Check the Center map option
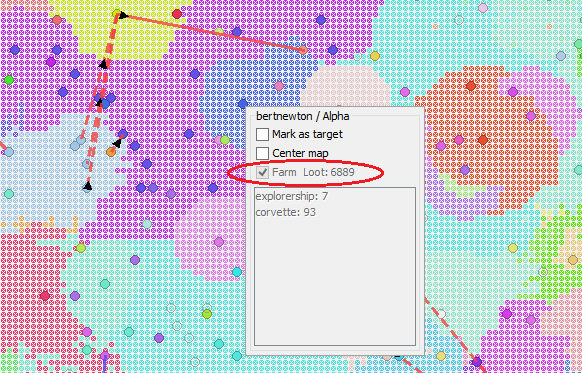 point(262,153)
